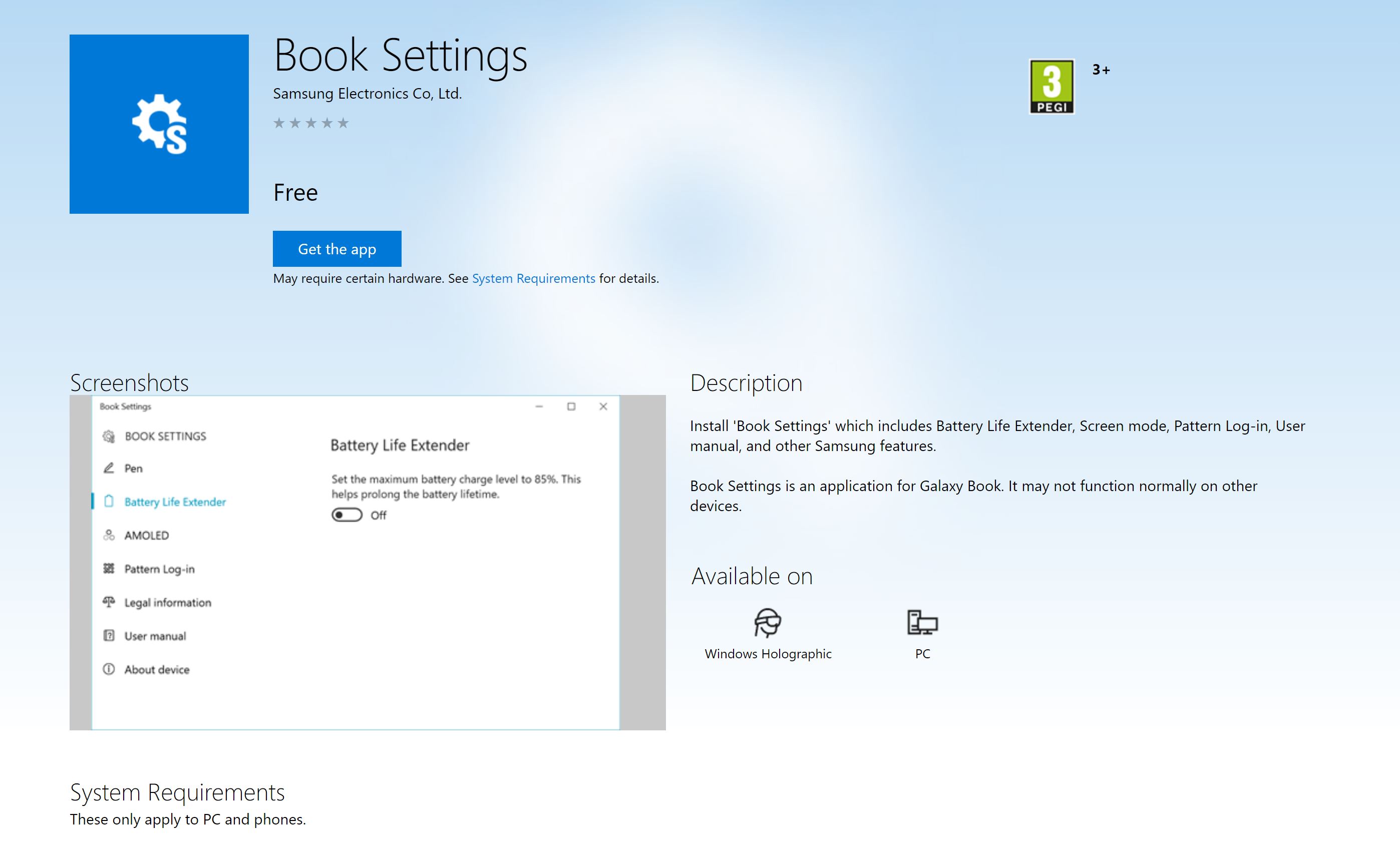Click the Windows Holographic headset icon
Viewport: 1400px width, 843px height.
pos(768,623)
